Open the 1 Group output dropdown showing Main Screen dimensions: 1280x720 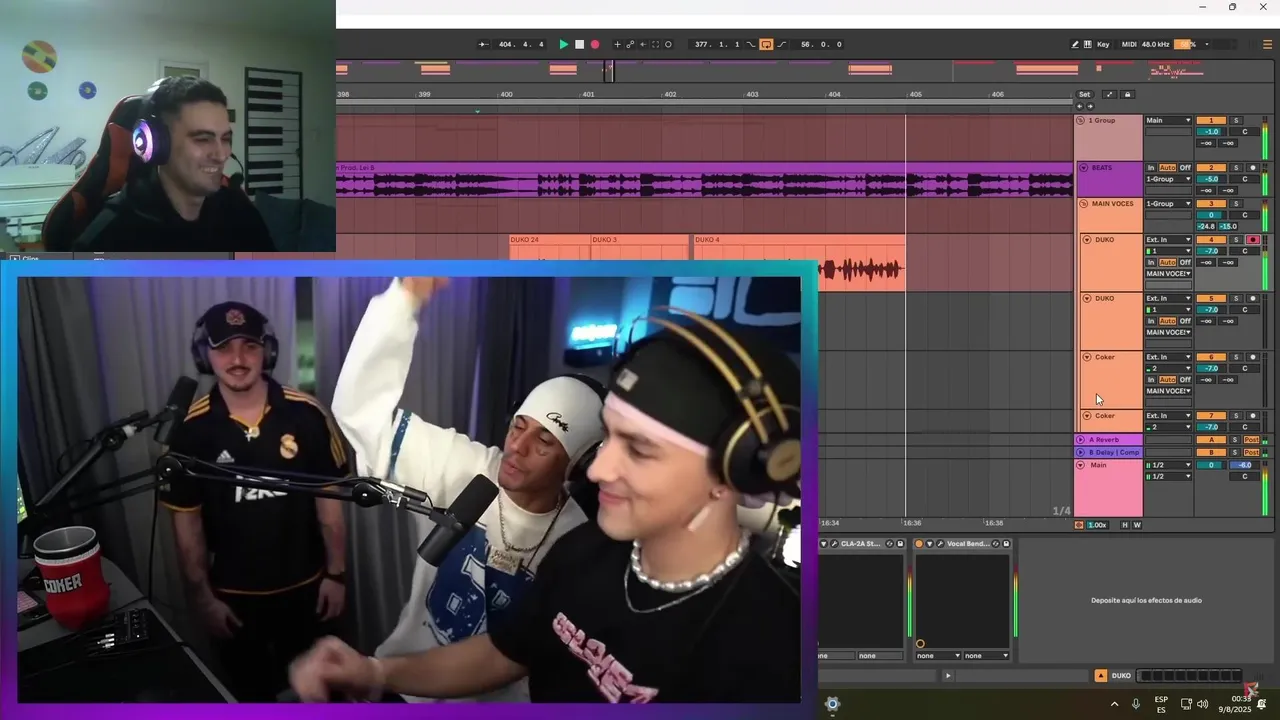(1169, 120)
